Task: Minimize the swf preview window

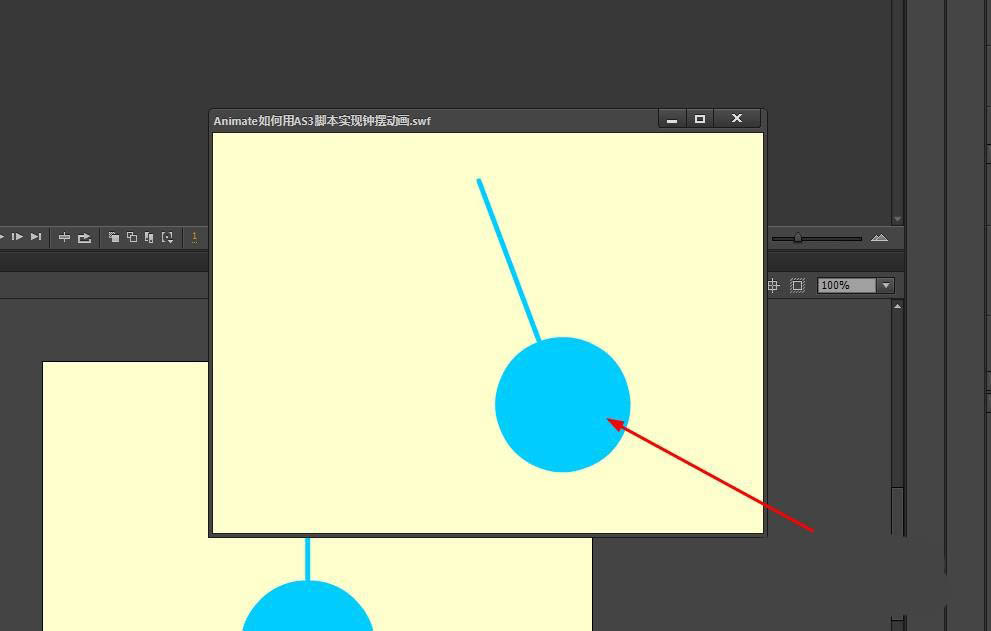Action: [672, 119]
